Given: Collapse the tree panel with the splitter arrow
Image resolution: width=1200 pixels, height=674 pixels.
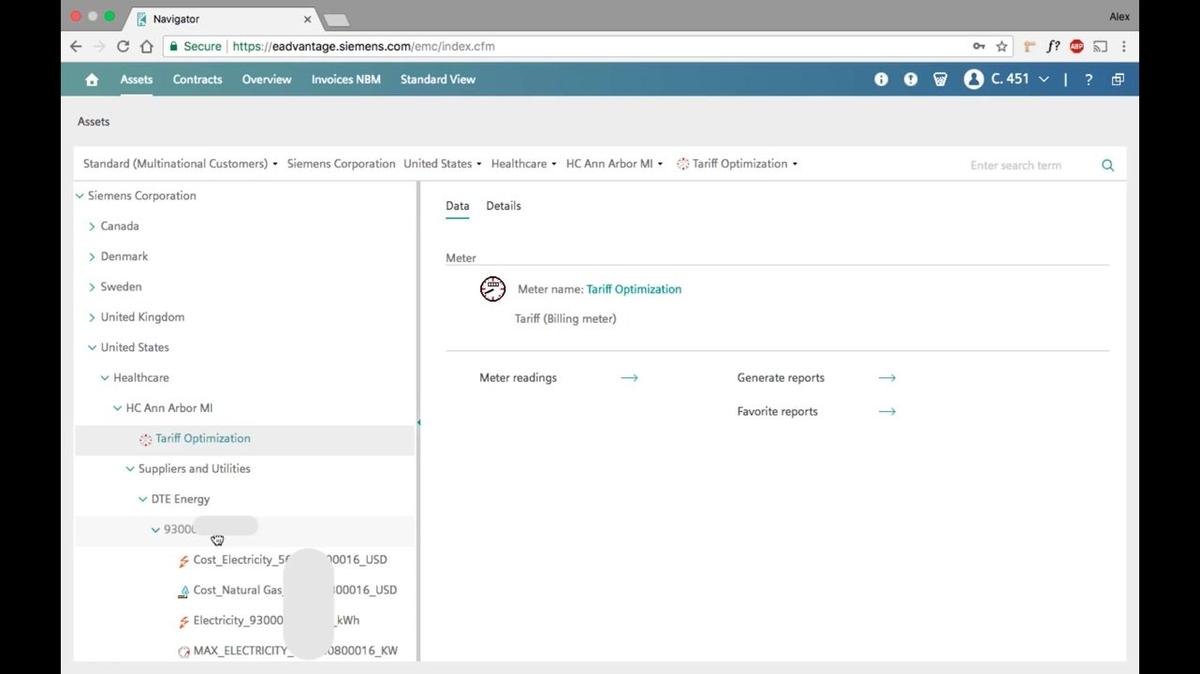Looking at the screenshot, I should tap(419, 423).
